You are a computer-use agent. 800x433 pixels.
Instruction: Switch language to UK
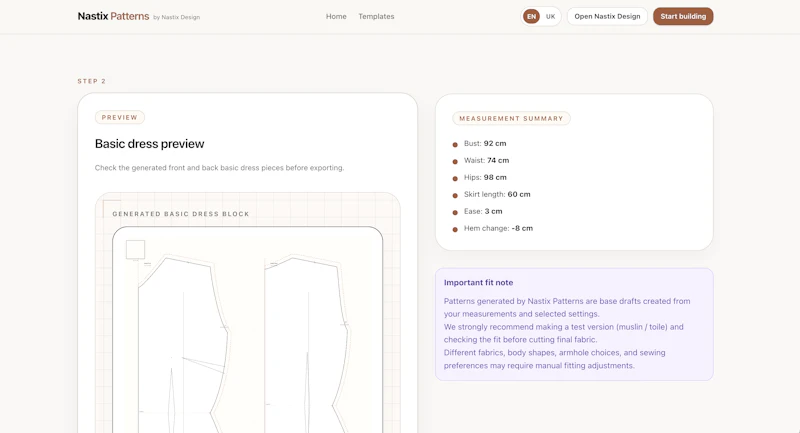(551, 16)
